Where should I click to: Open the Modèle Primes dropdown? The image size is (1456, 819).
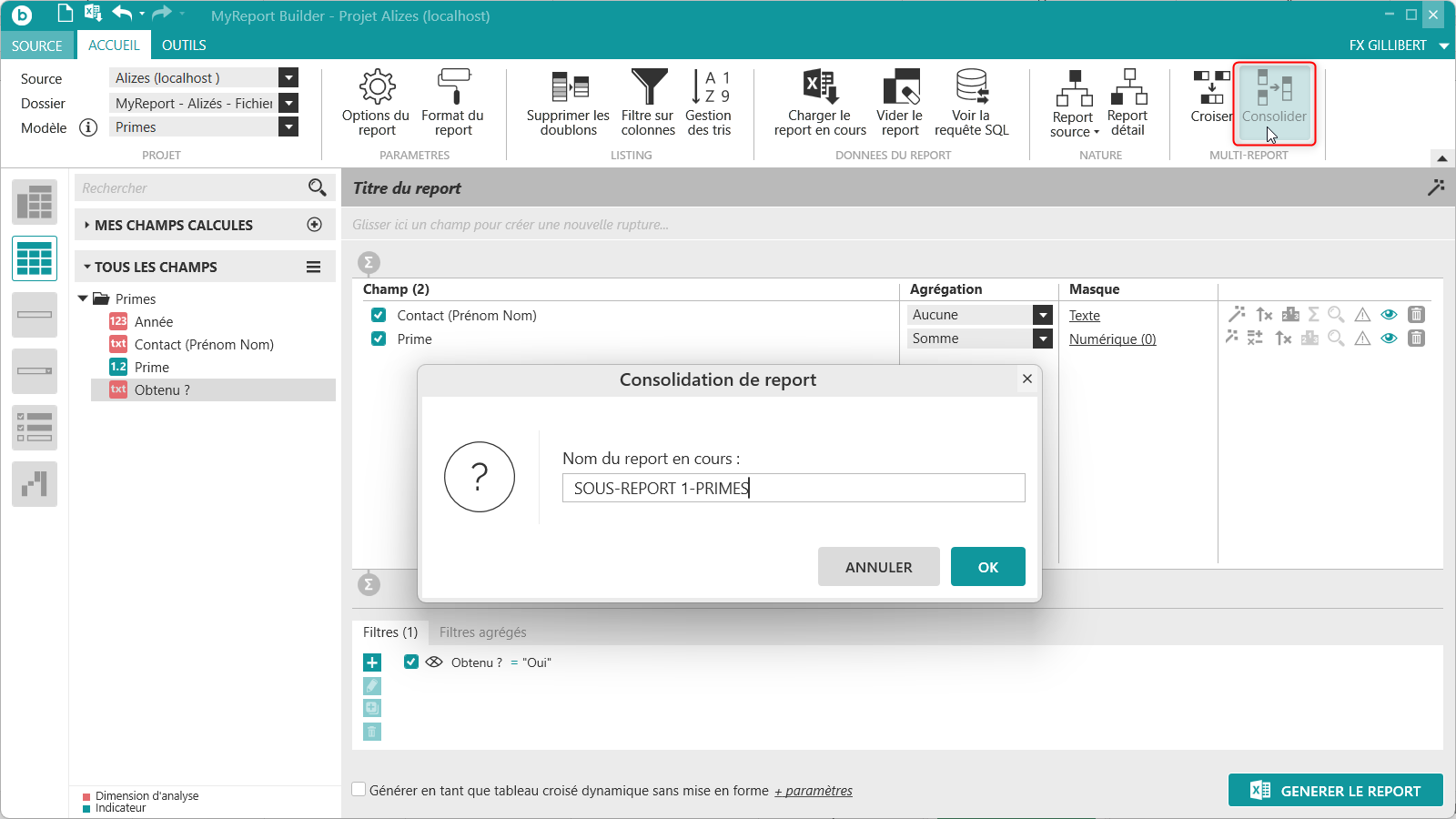point(288,127)
